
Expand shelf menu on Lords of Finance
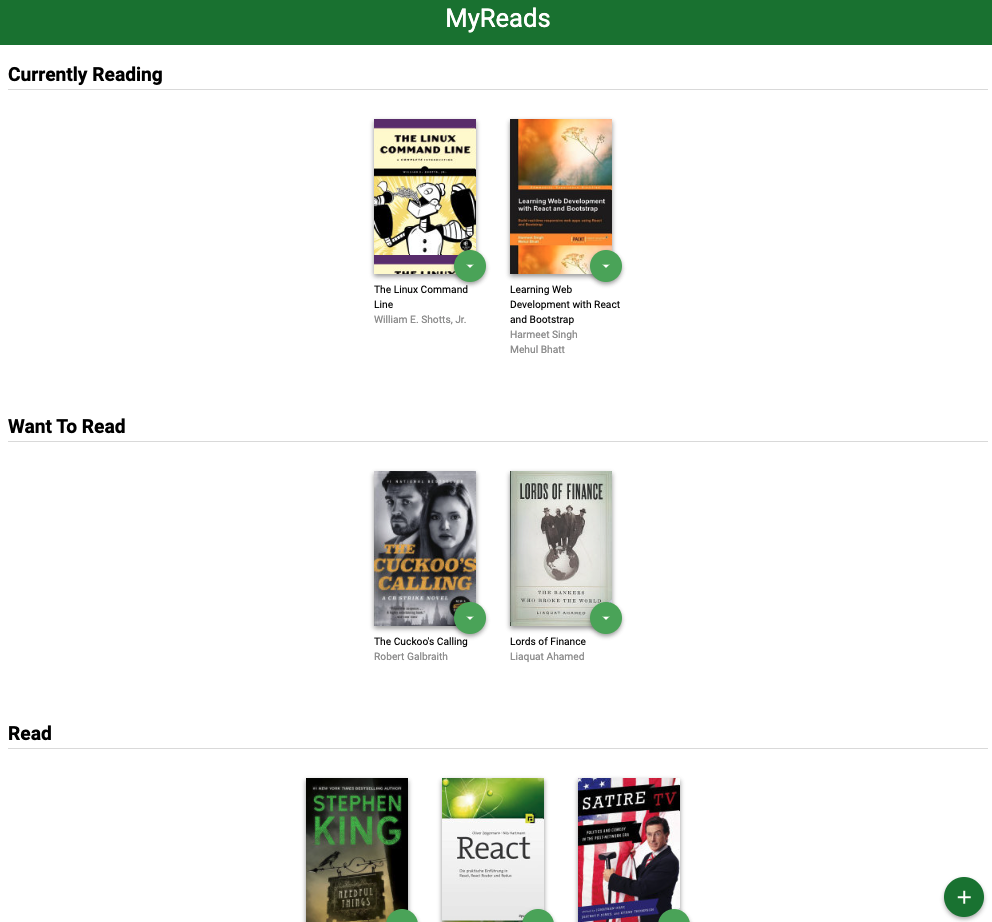pos(605,618)
